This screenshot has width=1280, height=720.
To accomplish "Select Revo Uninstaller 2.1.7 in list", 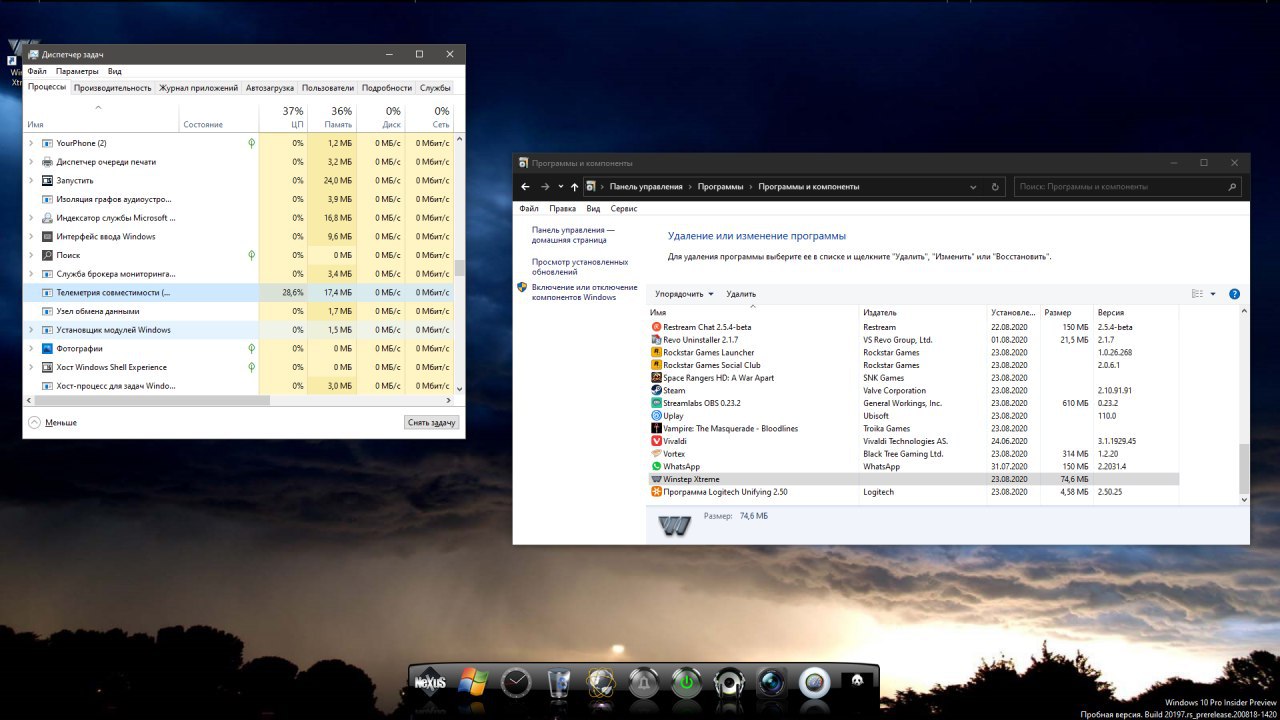I will (913, 340).
